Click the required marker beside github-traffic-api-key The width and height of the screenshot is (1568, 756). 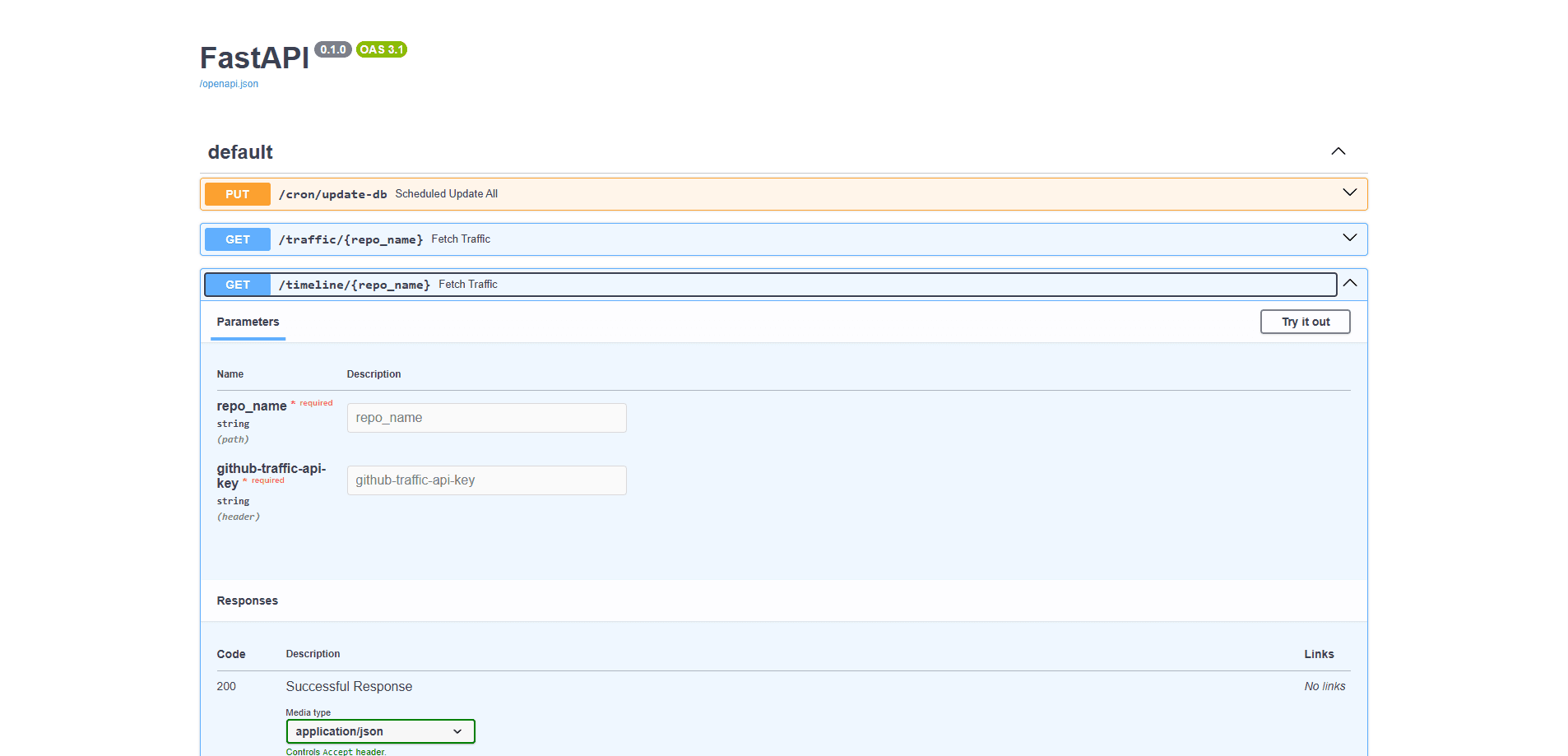click(x=263, y=480)
